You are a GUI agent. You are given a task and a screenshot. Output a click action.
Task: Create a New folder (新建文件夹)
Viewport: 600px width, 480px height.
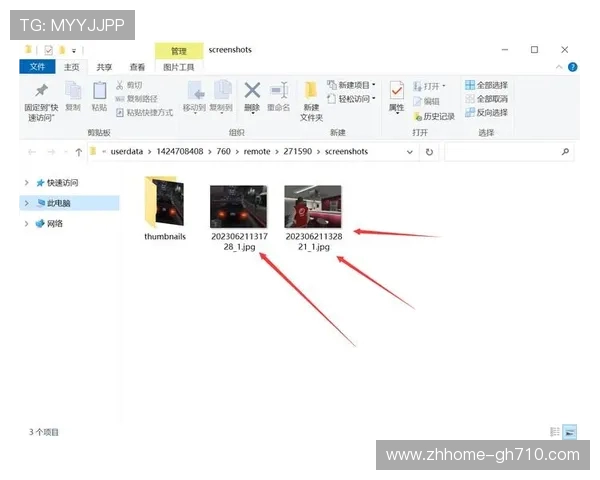point(311,101)
